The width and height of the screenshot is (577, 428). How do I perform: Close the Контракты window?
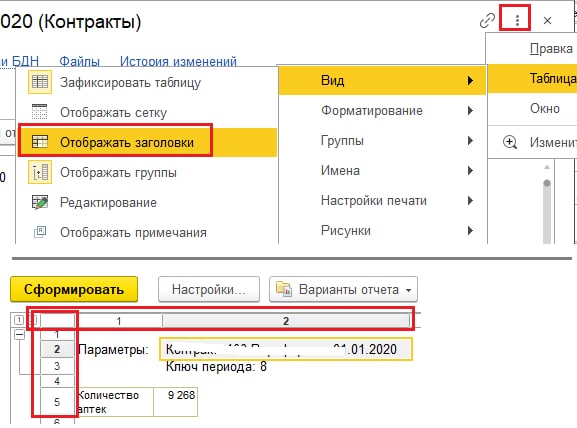coord(547,21)
